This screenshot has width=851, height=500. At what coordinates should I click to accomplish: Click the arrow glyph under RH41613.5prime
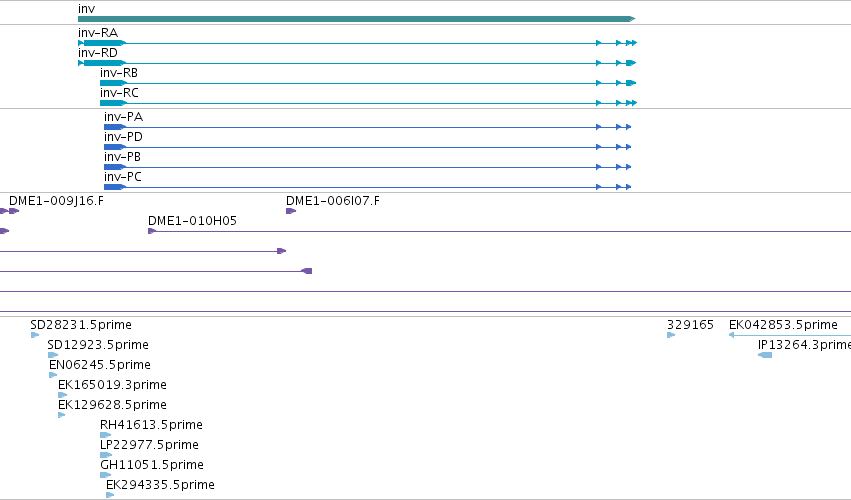[x=105, y=435]
